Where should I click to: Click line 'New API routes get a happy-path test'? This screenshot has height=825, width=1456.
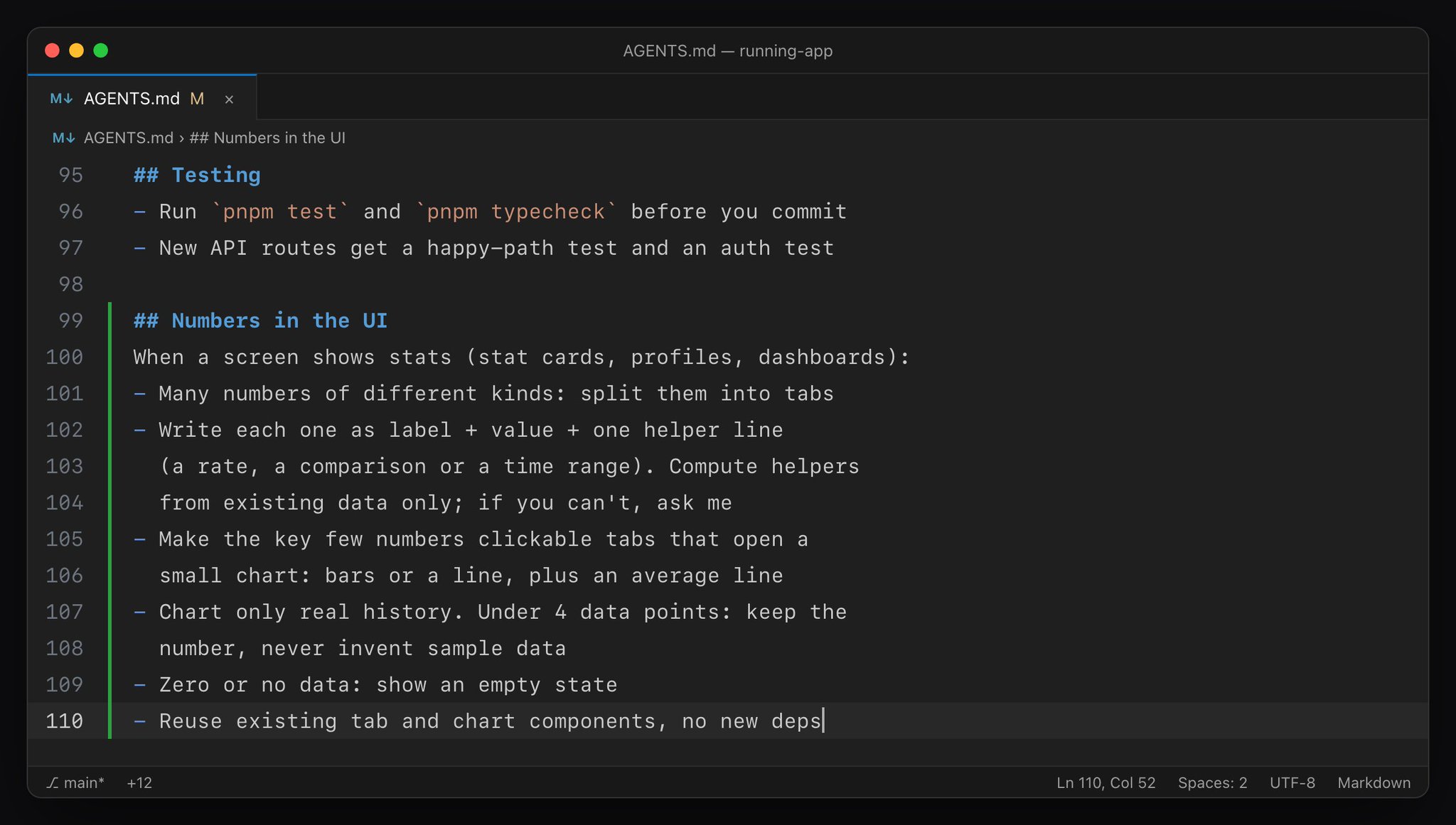pos(483,248)
